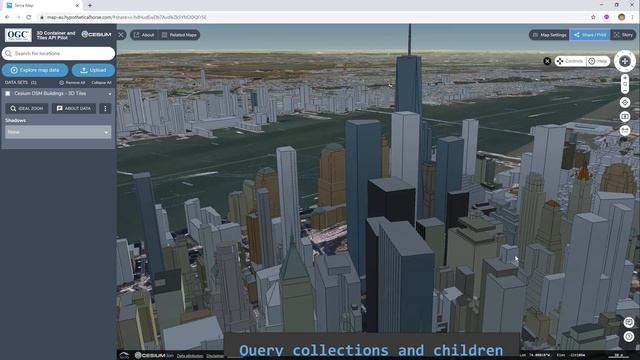
Task: Open the Data attribution link
Action: point(190,356)
